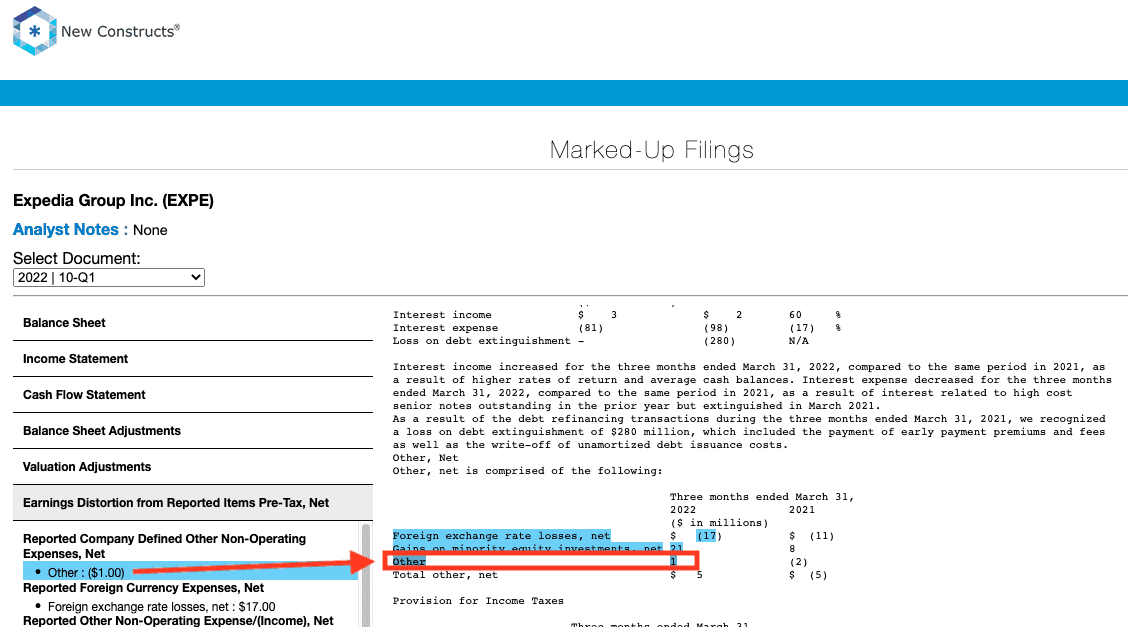
Task: Click the New Constructs hexagon logo icon
Action: coord(35,31)
